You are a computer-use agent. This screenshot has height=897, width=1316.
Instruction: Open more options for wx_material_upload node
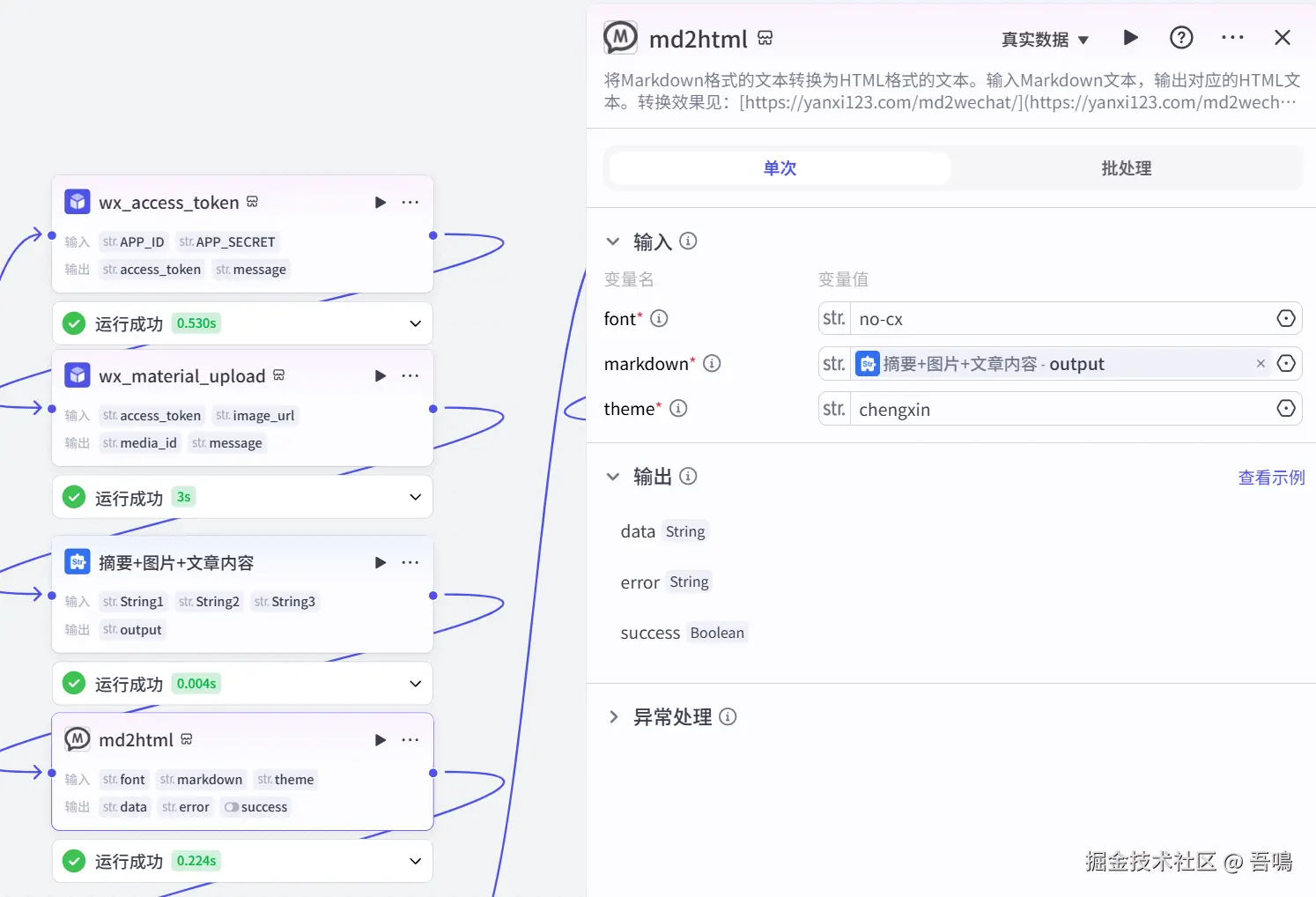tap(410, 376)
